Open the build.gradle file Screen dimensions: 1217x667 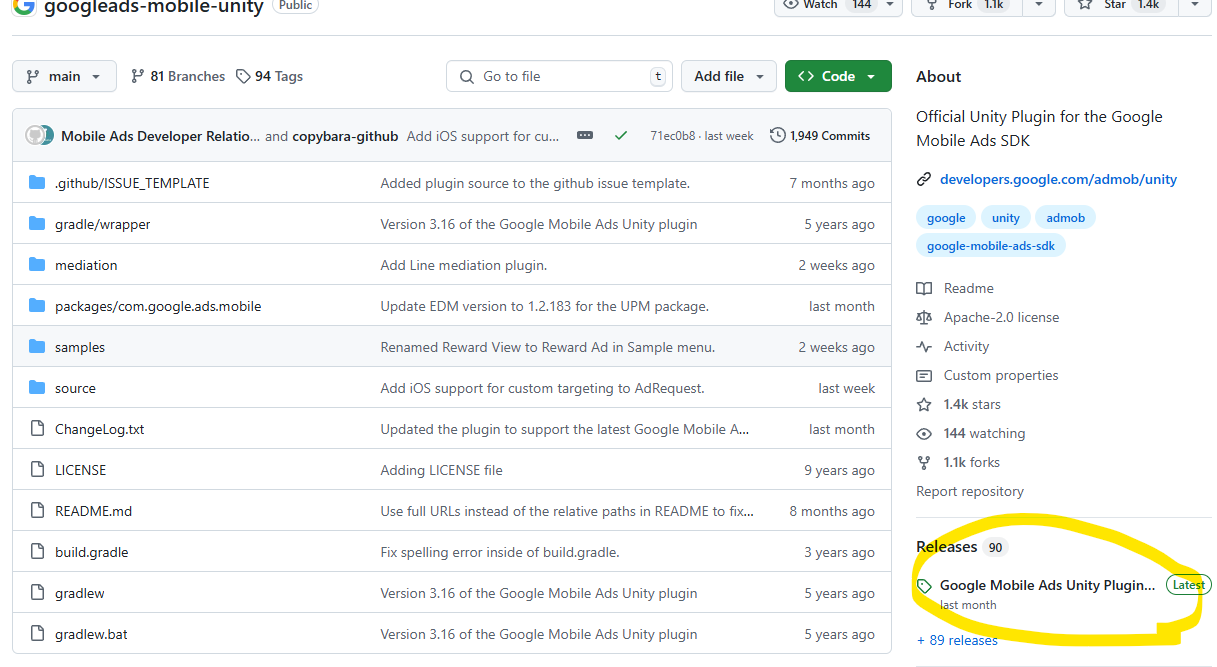point(92,552)
